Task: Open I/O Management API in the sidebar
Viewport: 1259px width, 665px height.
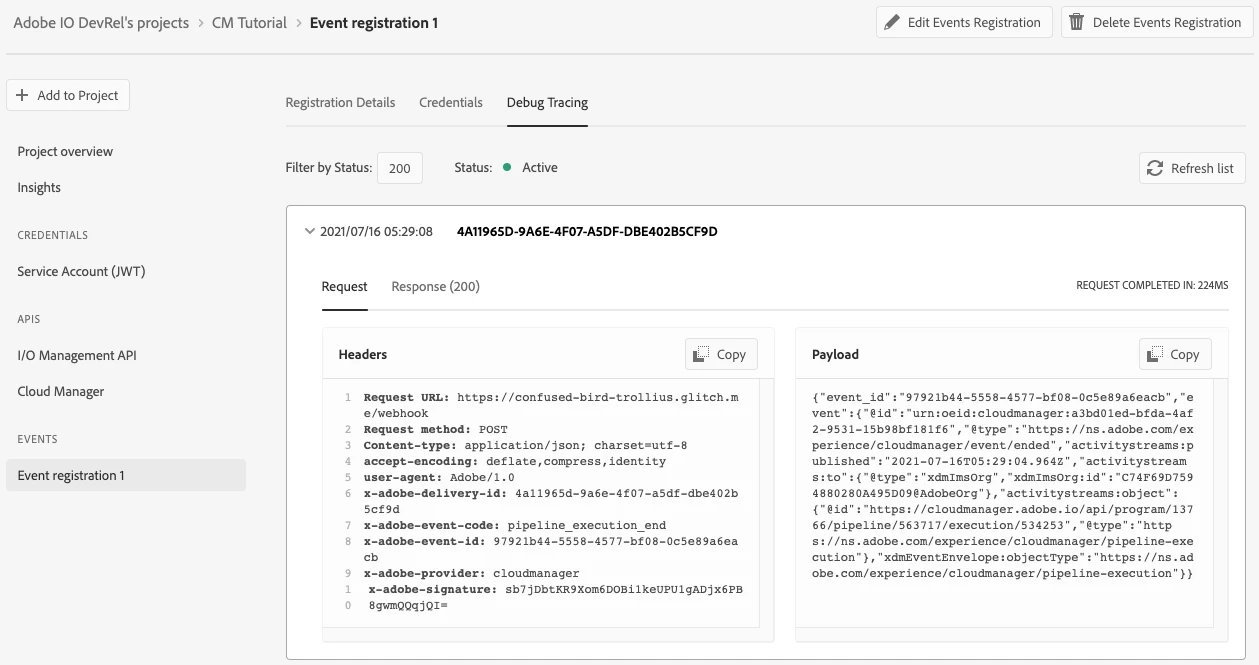Action: click(77, 355)
